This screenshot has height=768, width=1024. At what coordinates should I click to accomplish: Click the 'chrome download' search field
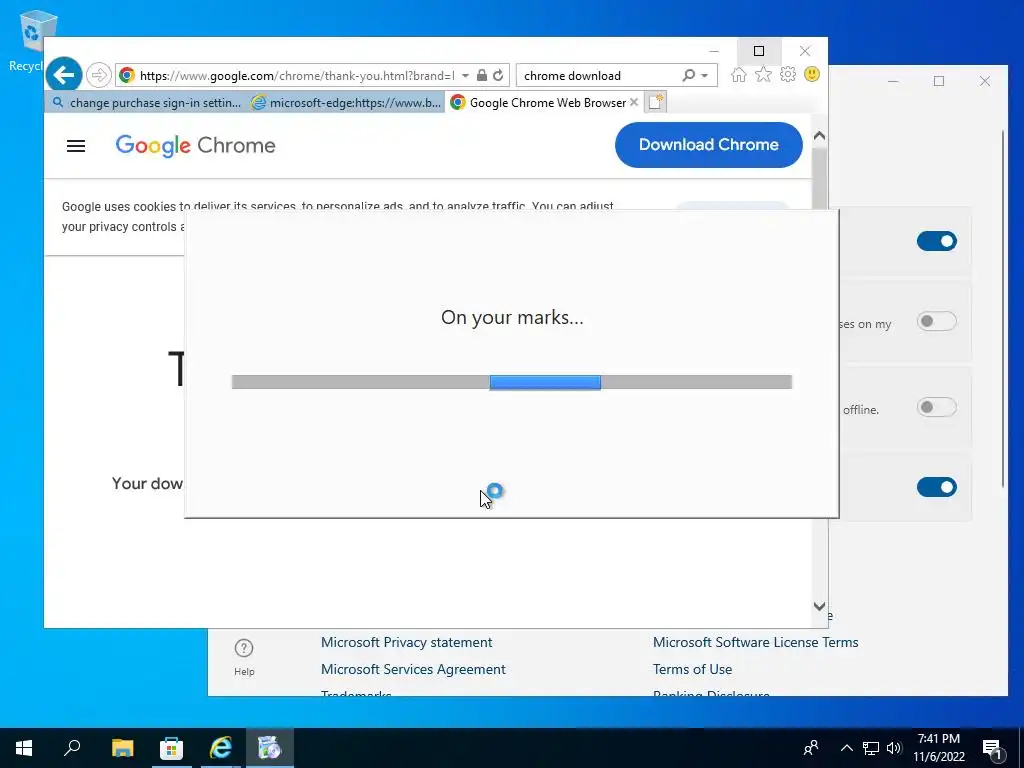(x=599, y=76)
